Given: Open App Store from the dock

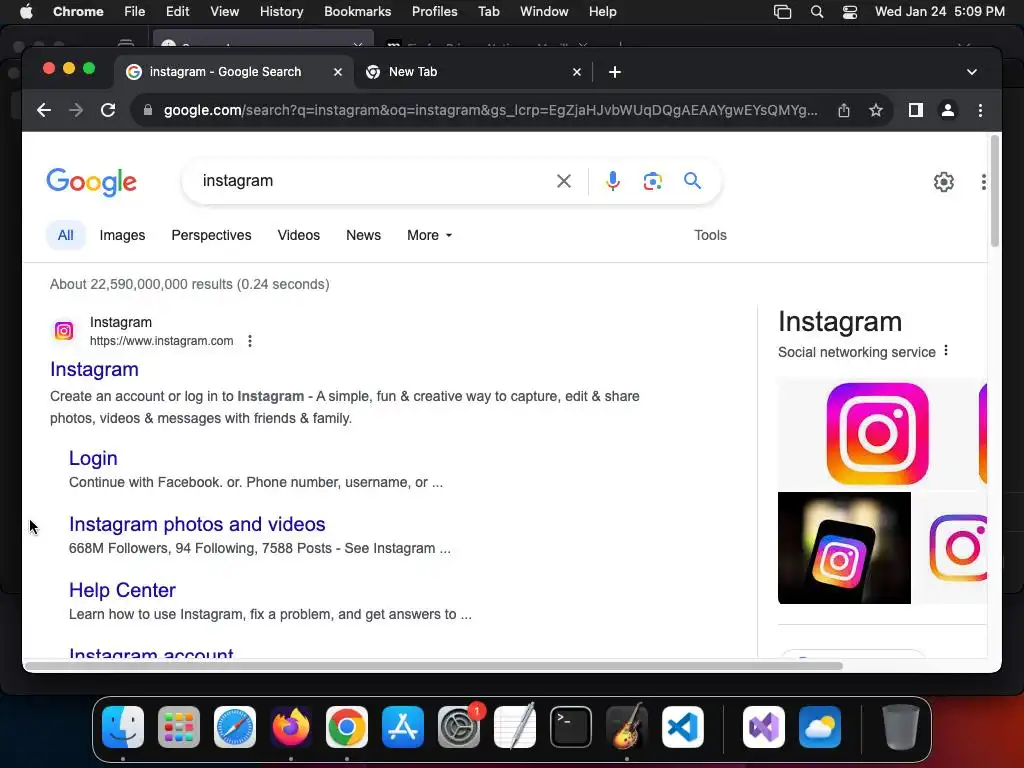Looking at the screenshot, I should point(403,727).
